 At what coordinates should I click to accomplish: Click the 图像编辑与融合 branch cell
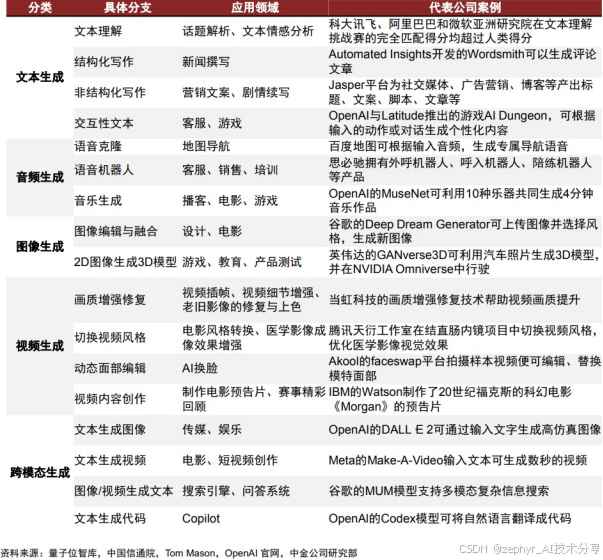point(116,231)
